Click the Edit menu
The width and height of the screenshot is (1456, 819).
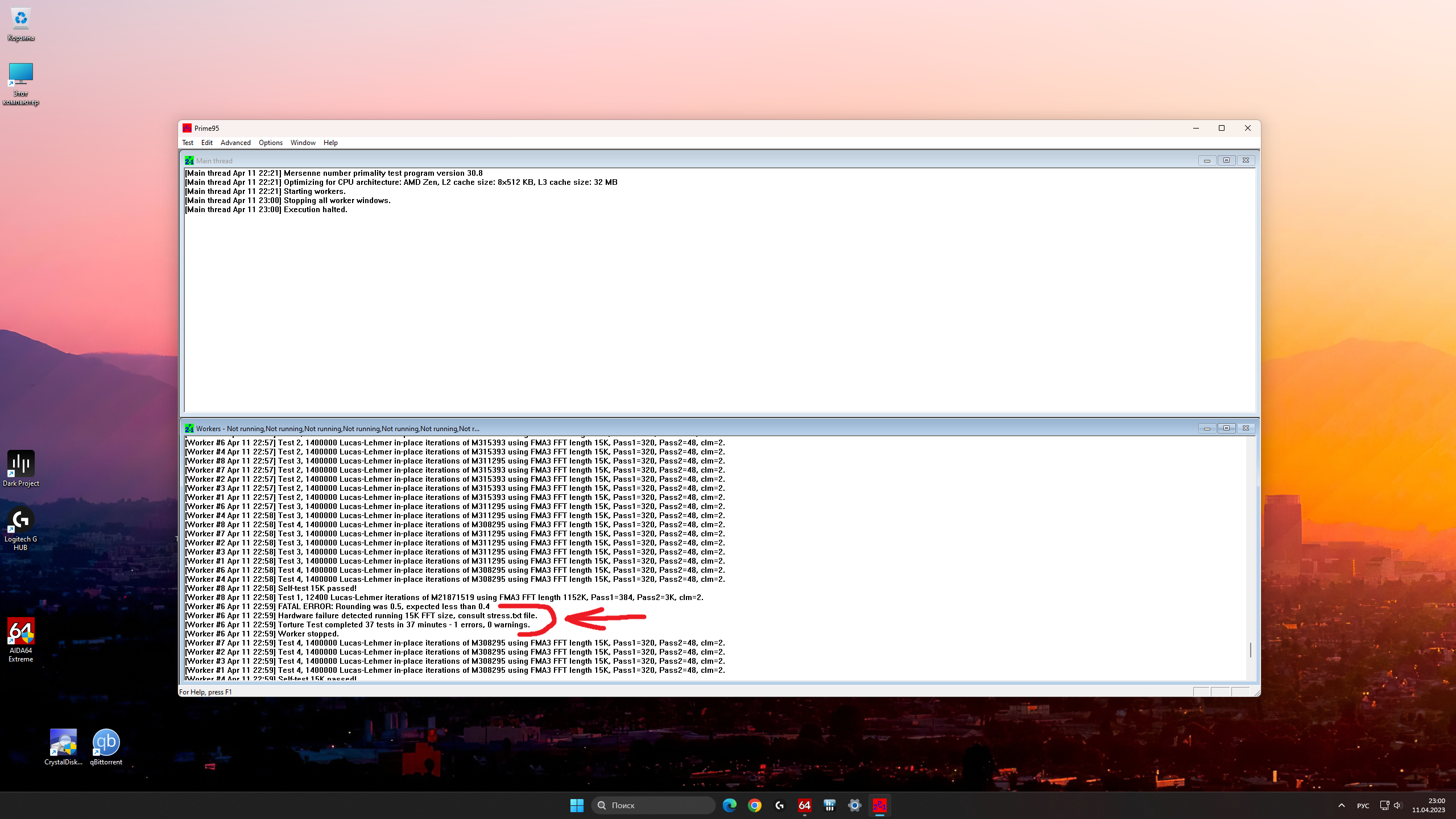(206, 143)
